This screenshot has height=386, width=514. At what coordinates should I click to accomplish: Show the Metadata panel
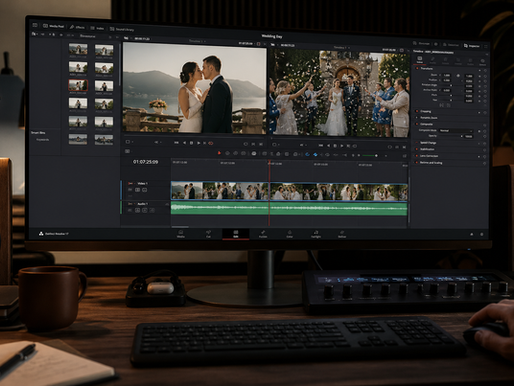(451, 45)
